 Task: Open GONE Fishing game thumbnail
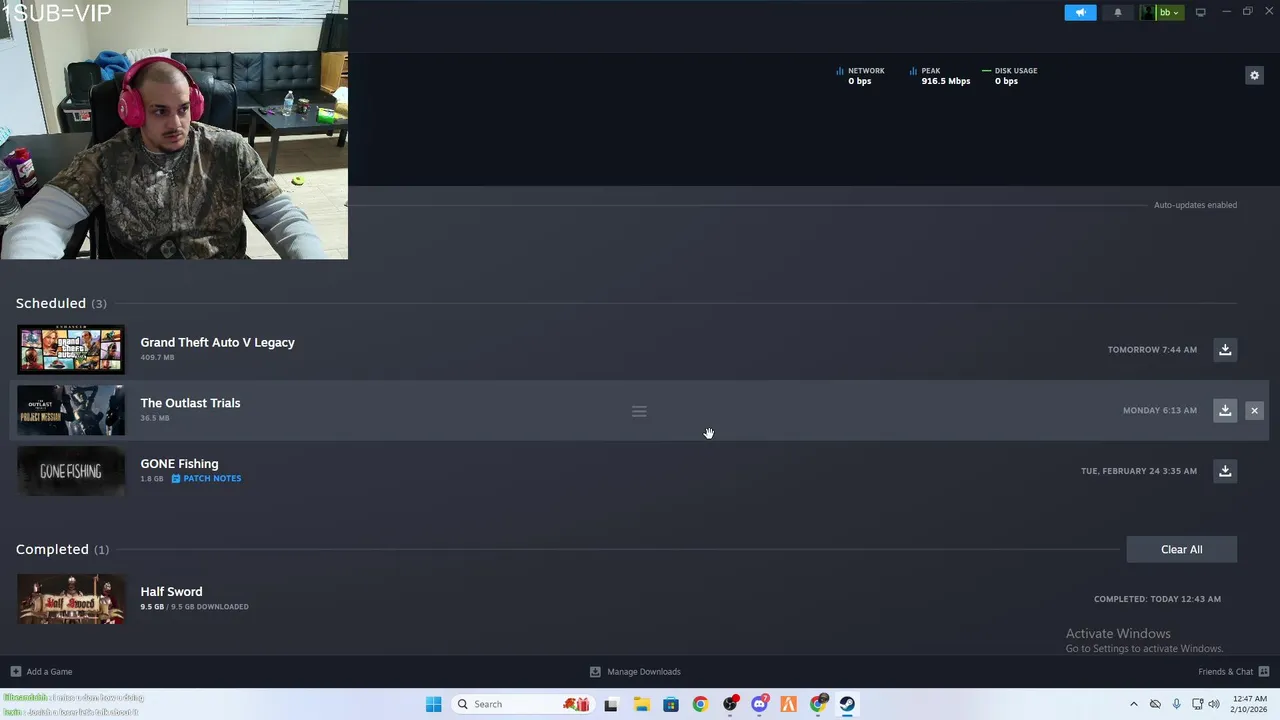tap(71, 471)
